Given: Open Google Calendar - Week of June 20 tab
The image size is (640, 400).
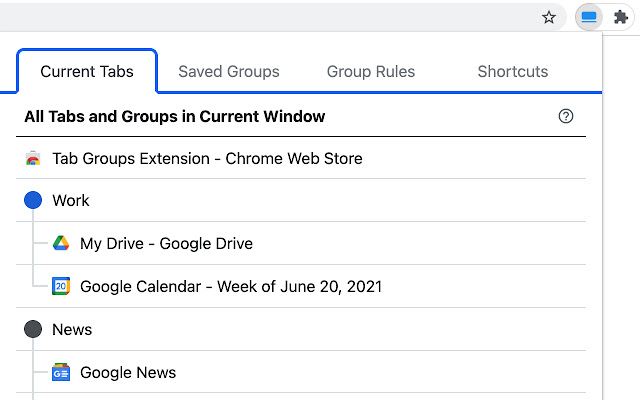Looking at the screenshot, I should 230,286.
